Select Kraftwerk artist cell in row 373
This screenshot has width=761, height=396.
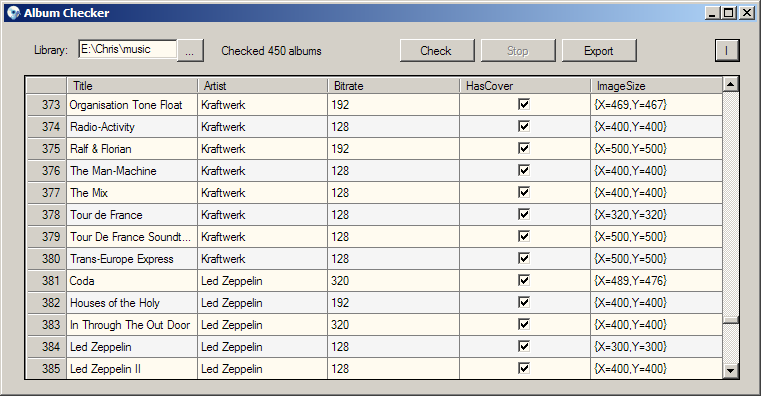coord(263,105)
